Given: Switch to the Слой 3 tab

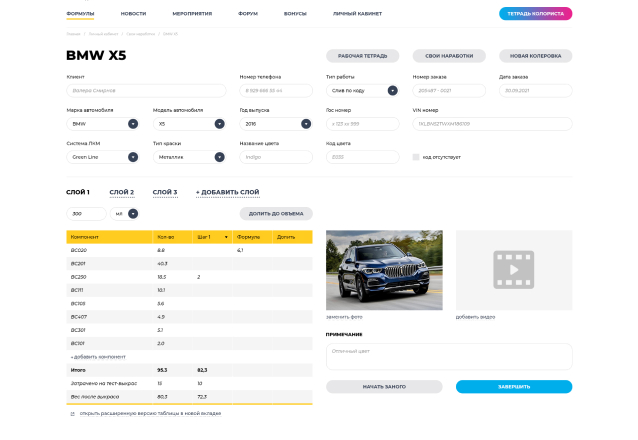Looking at the screenshot, I should coord(164,192).
